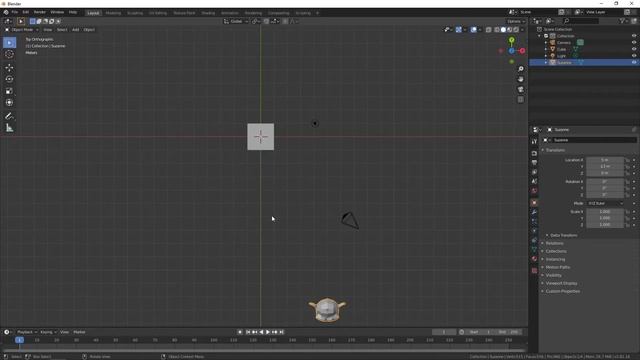Screen dimensions: 640x360
Task: Open the Object Mode dropdown
Action: tap(22, 30)
